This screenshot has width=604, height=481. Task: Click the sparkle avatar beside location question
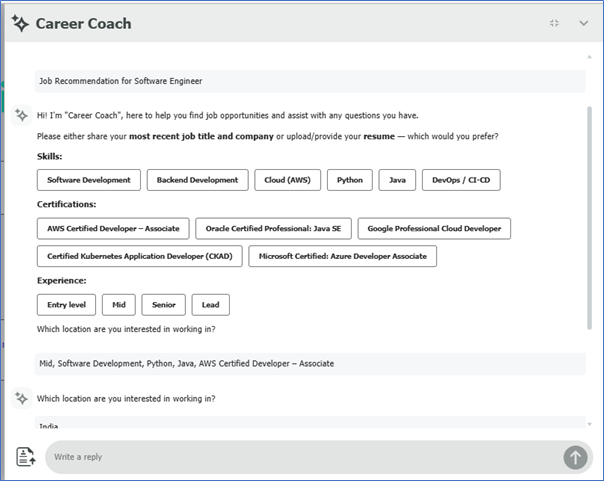tap(21, 398)
